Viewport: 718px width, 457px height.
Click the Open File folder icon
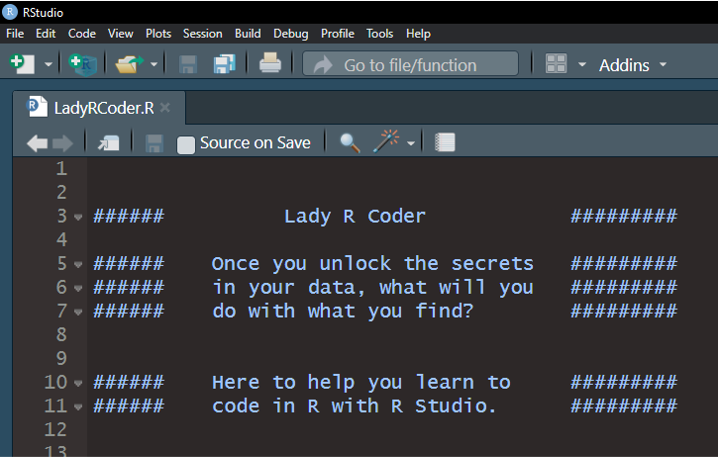click(x=129, y=64)
